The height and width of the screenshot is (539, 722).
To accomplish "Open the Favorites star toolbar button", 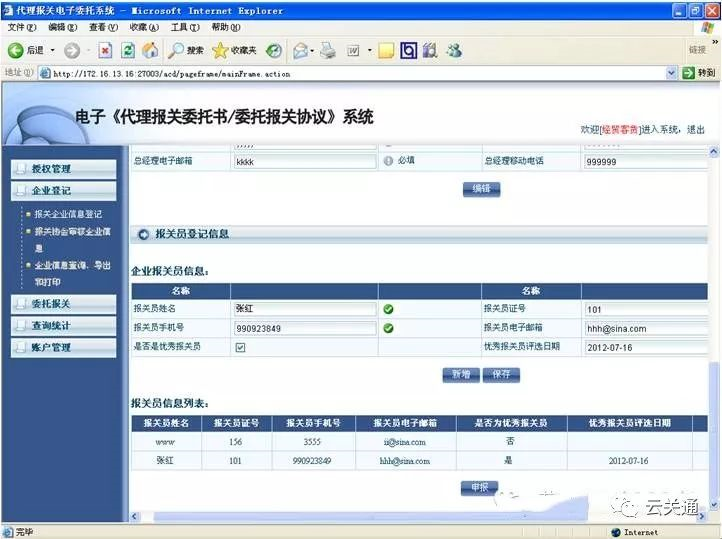I will click(234, 50).
